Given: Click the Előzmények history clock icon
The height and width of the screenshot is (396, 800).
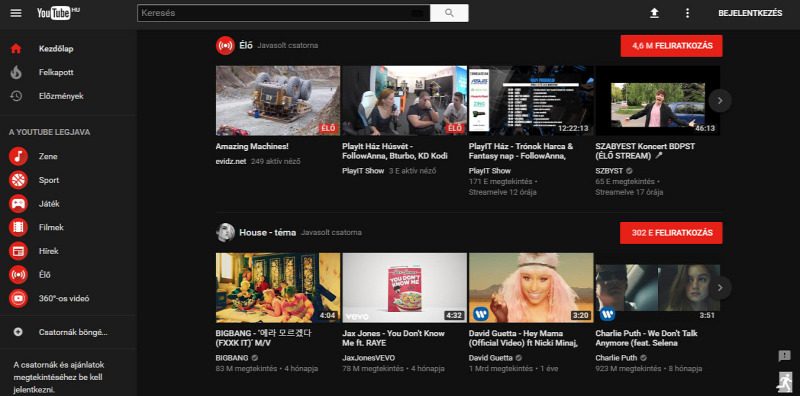Looking at the screenshot, I should pos(16,96).
